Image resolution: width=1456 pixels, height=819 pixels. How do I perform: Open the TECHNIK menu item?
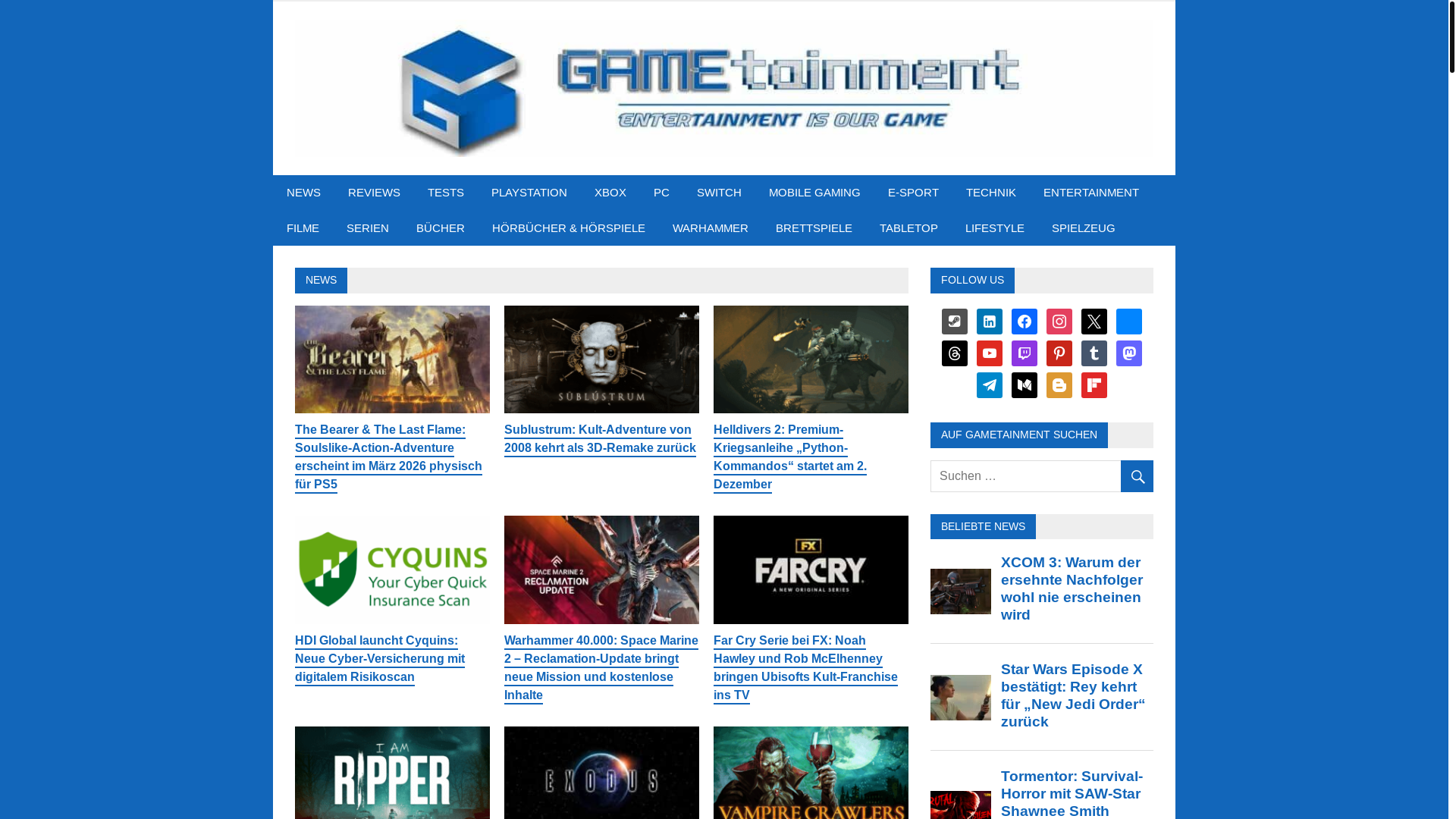pyautogui.click(x=990, y=193)
